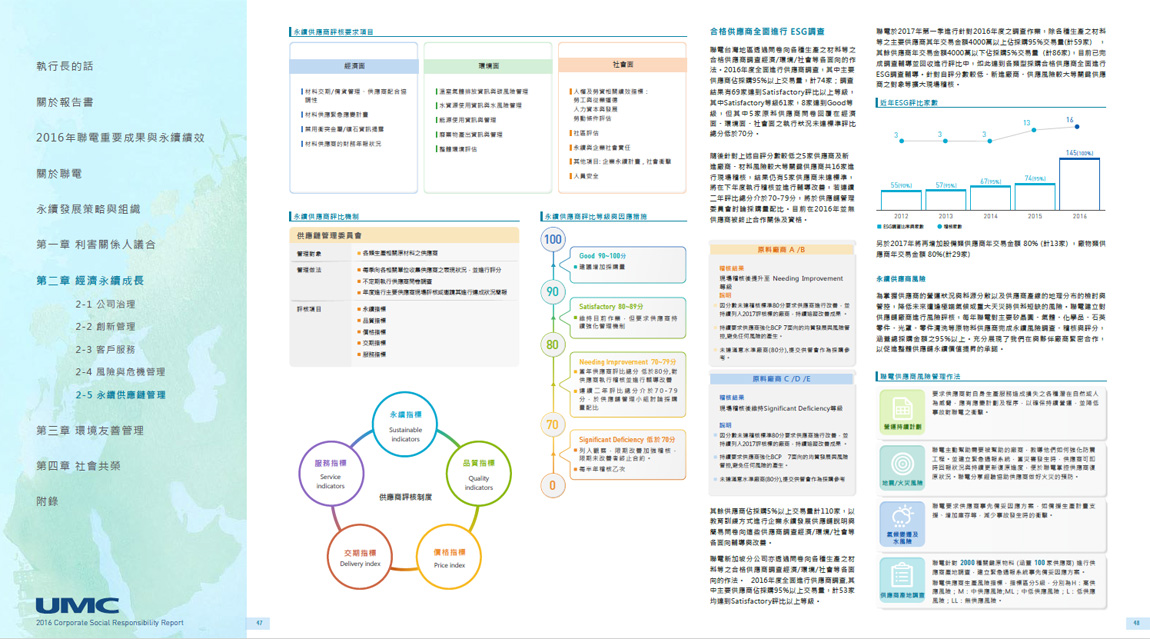Open 第三章 環境友善管理 chapter
The height and width of the screenshot is (639, 1150).
coord(90,430)
